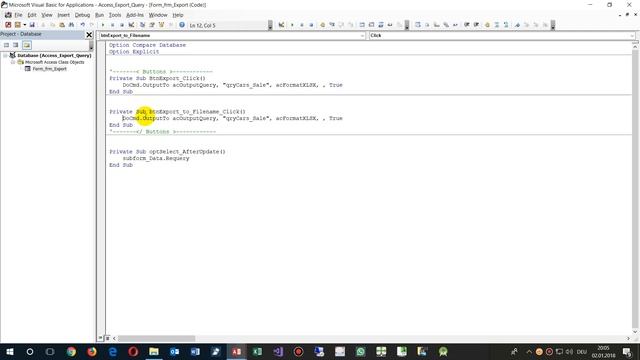The image size is (640, 360).
Task: Toggle breakpoint with the hand icon
Action: point(322,25)
